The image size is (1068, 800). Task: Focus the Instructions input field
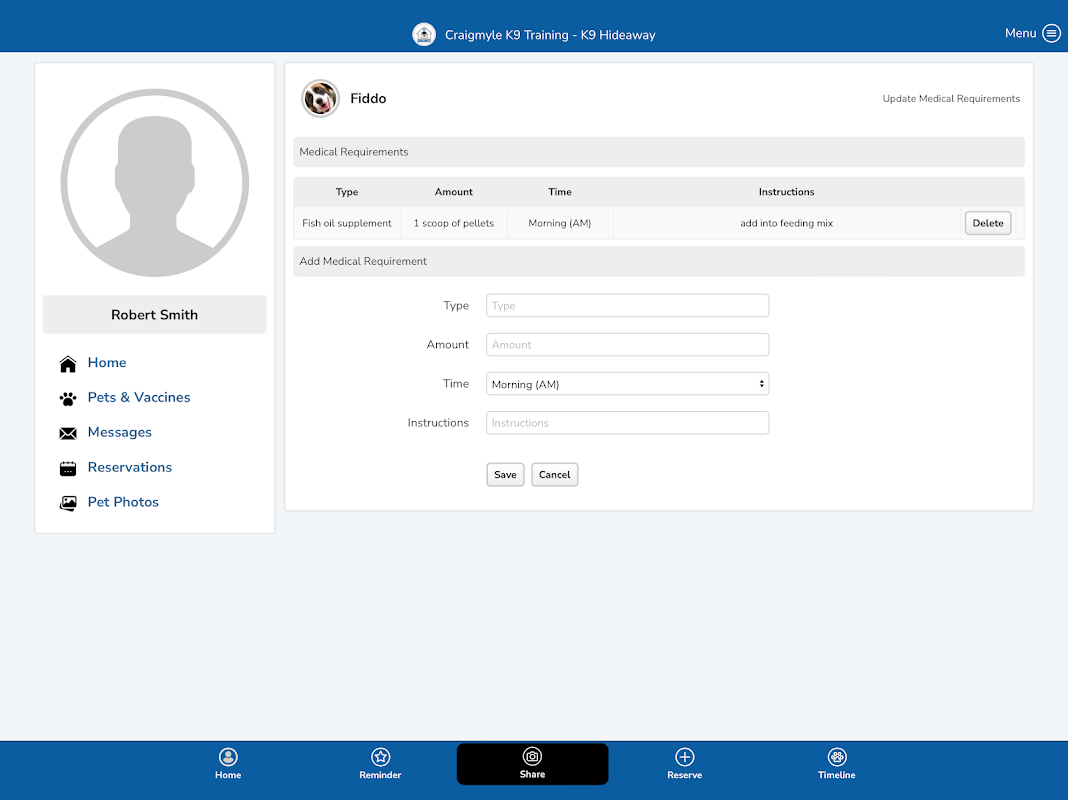[627, 423]
